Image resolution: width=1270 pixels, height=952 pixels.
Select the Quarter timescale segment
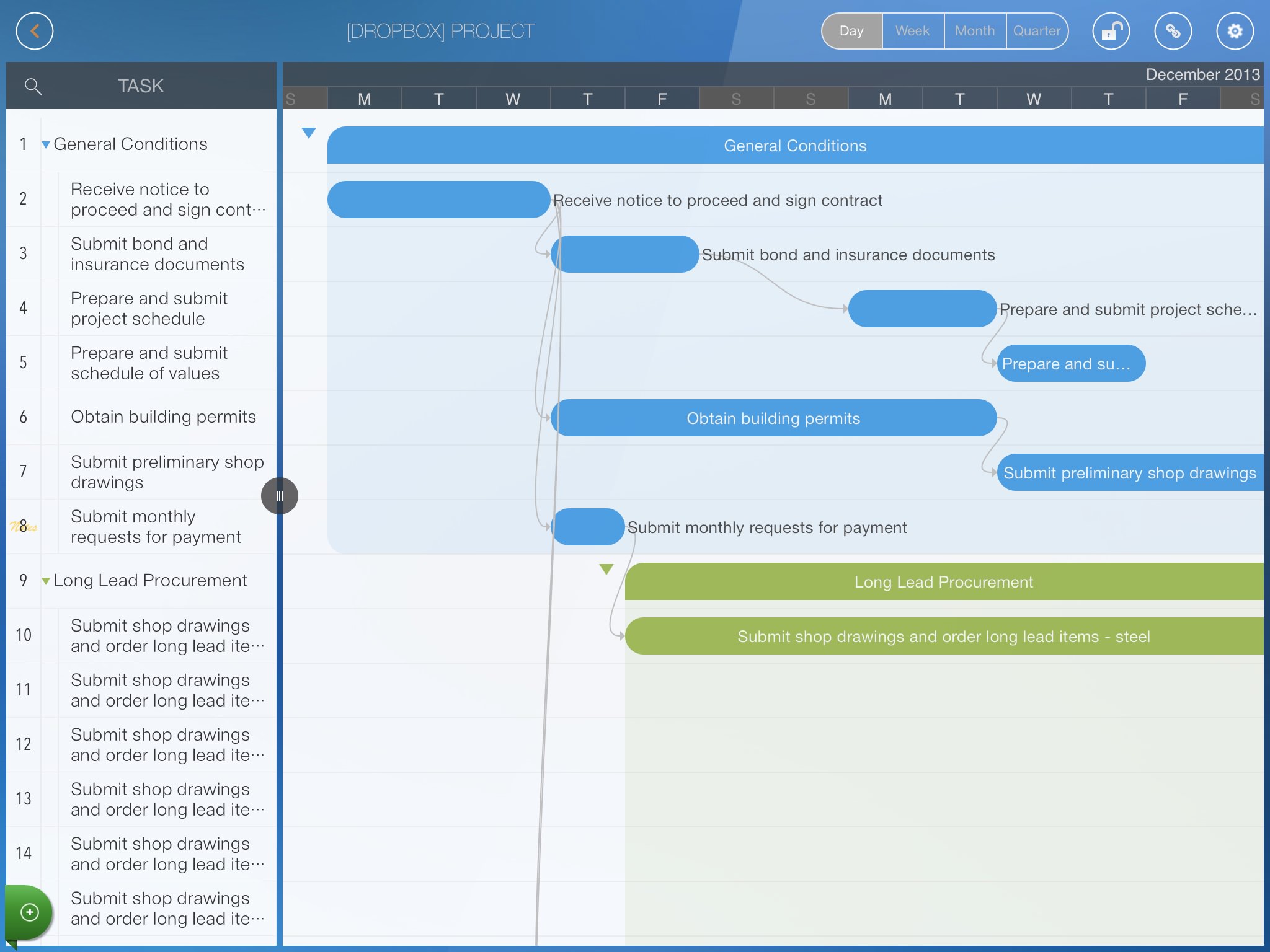(1036, 31)
